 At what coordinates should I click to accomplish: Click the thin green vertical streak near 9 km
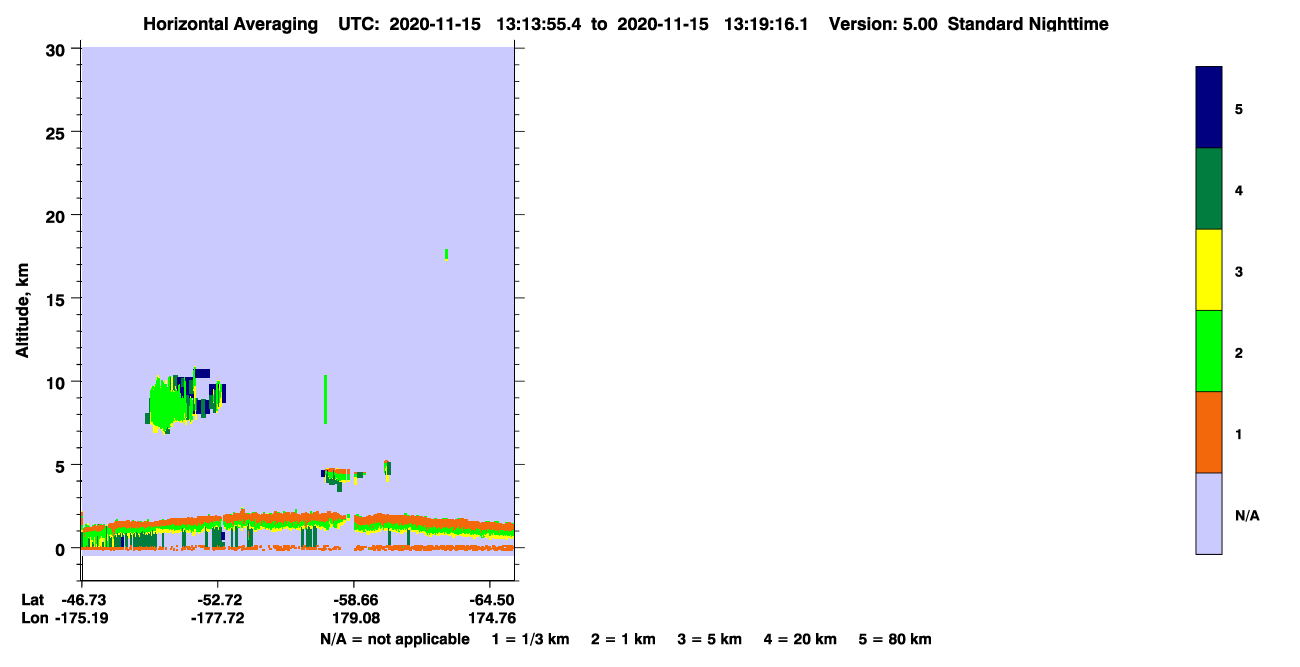point(326,399)
